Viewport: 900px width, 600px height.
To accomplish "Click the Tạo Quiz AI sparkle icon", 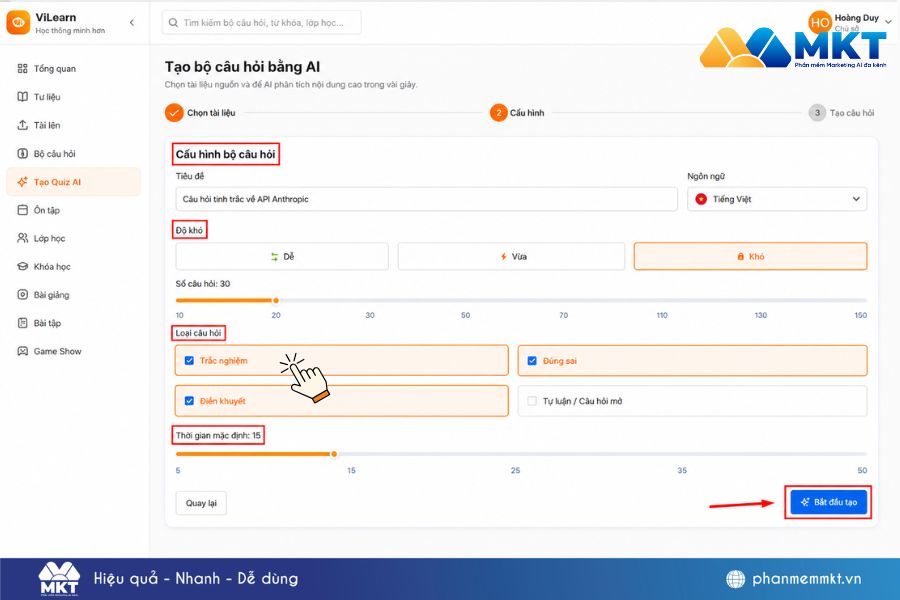I will [x=22, y=182].
